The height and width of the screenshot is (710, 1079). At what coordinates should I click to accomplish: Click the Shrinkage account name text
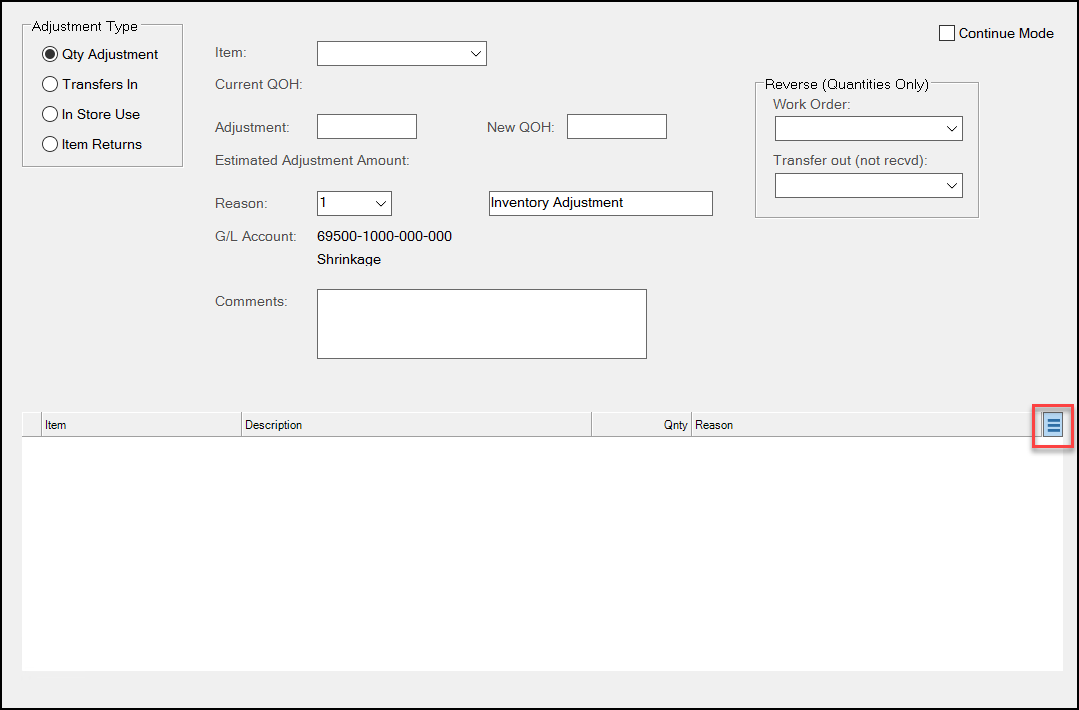(349, 260)
